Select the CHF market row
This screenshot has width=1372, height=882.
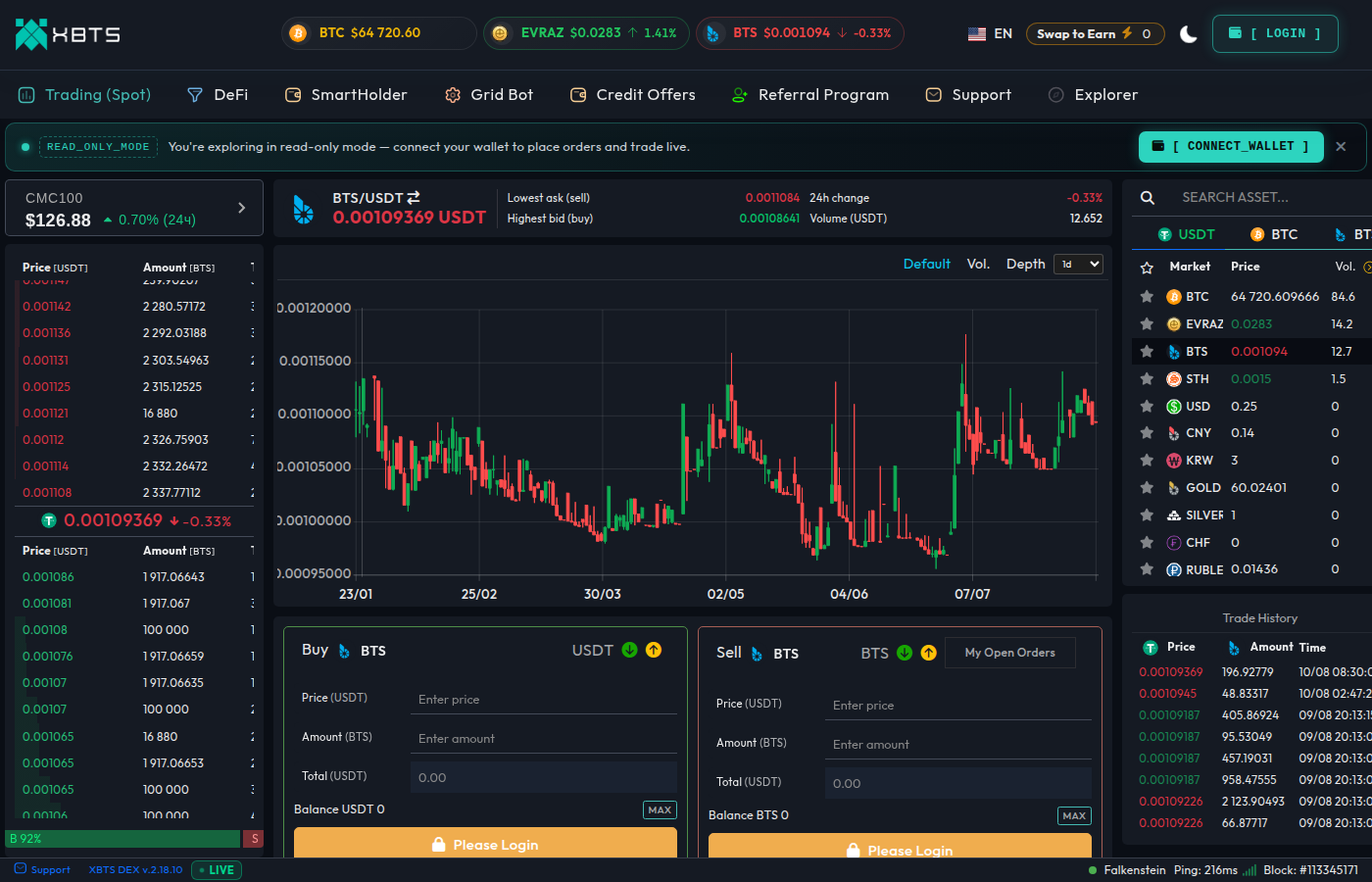tap(1252, 542)
